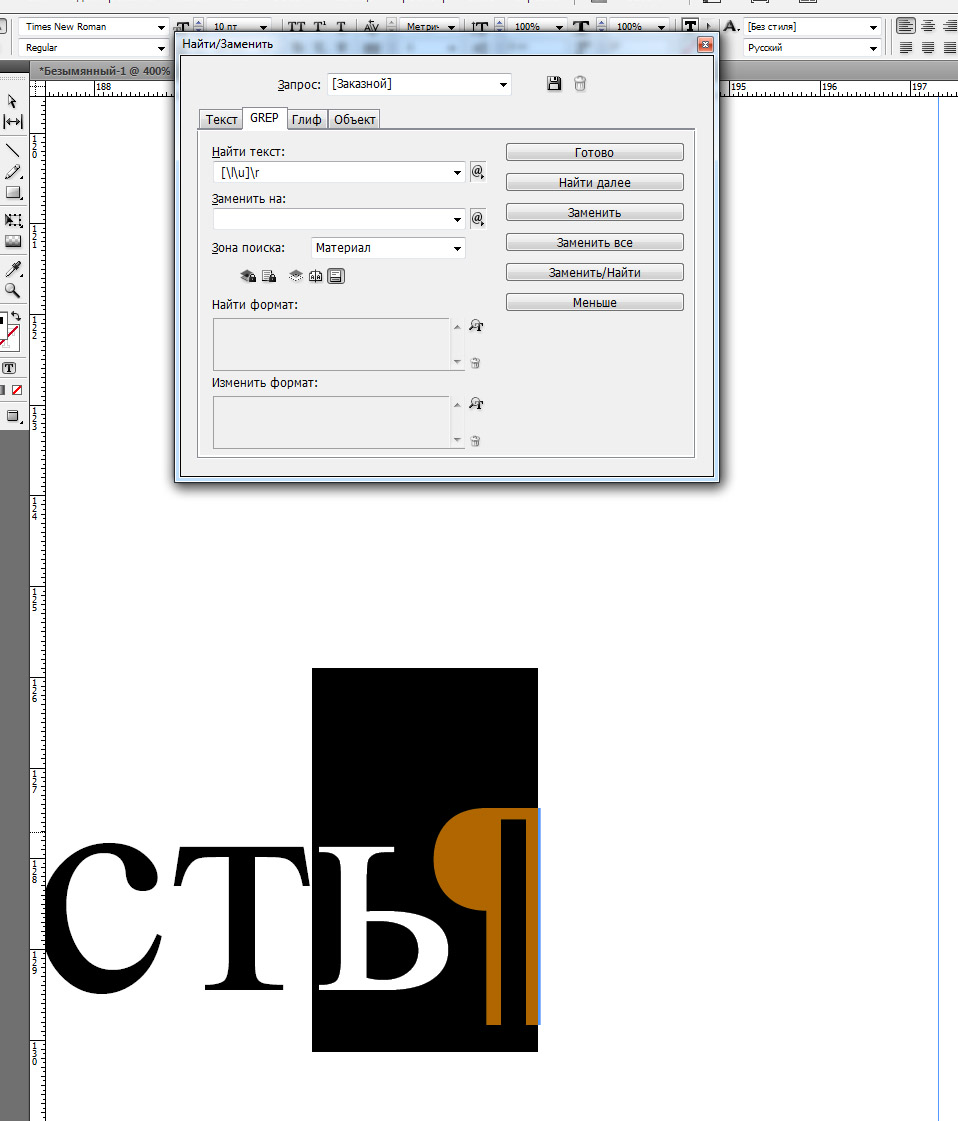Click the all caps TT icon
Viewport: 958px width, 1121px height.
296,27
